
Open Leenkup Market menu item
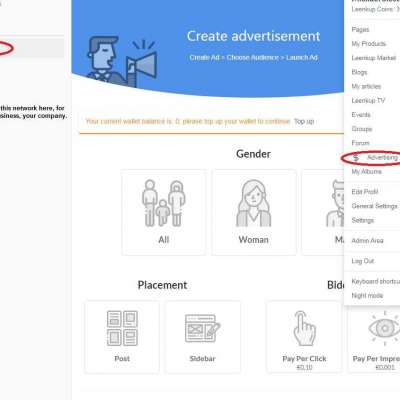pyautogui.click(x=374, y=58)
